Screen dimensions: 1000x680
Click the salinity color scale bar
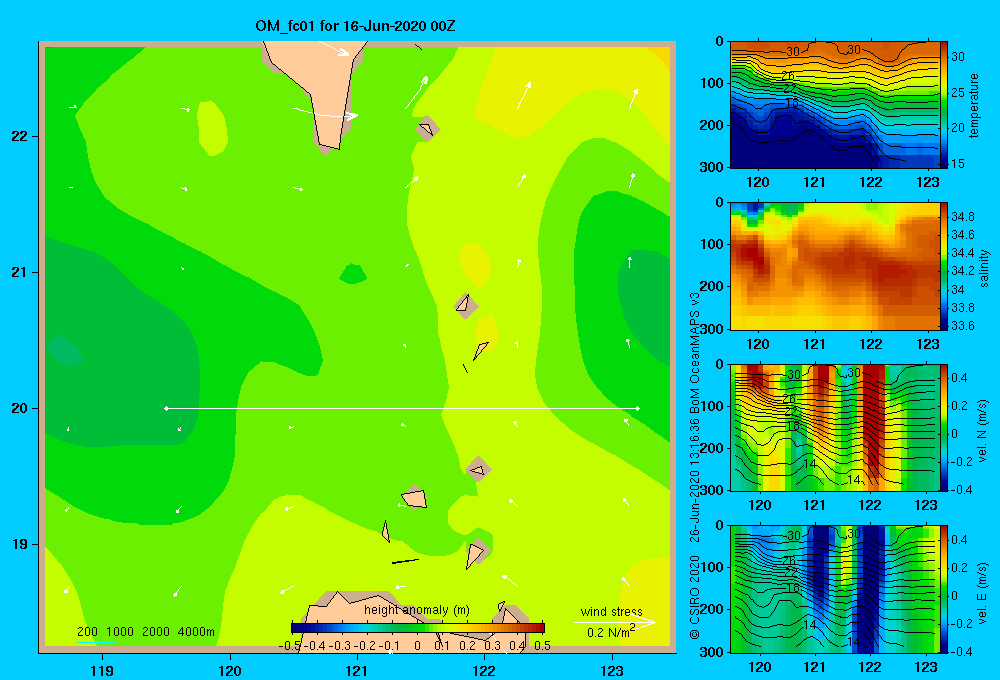945,266
